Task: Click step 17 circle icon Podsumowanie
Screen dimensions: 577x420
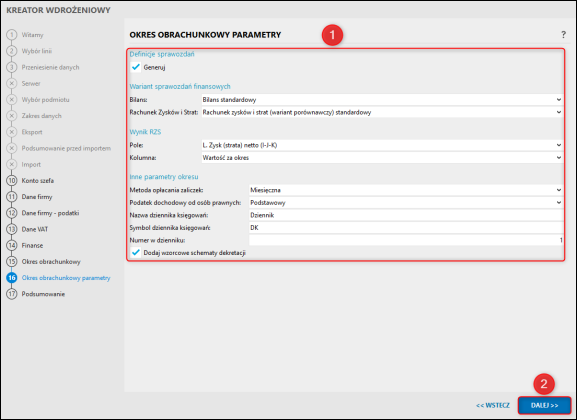Action: (x=12, y=294)
